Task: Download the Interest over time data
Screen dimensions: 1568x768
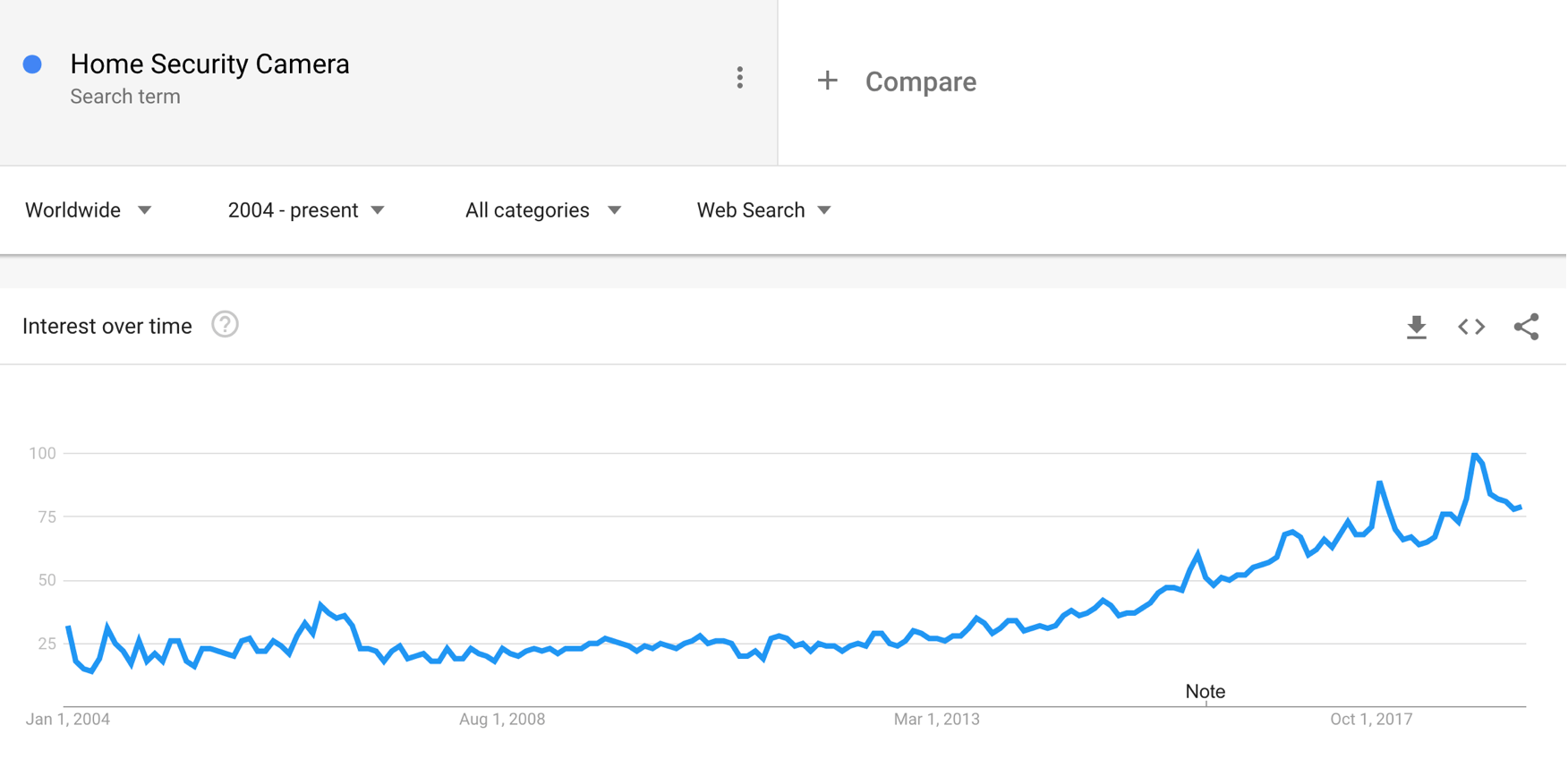Action: (x=1416, y=328)
